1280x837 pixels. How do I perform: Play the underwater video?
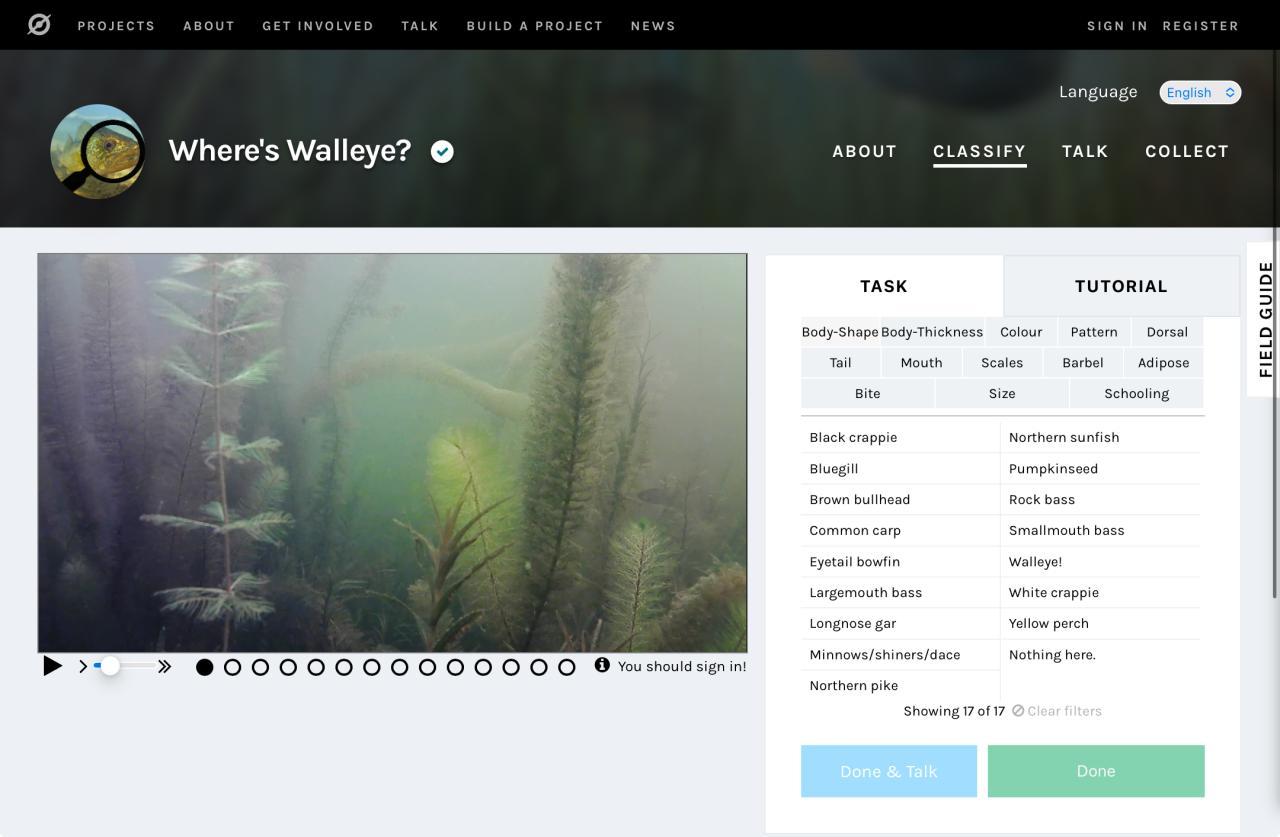53,666
